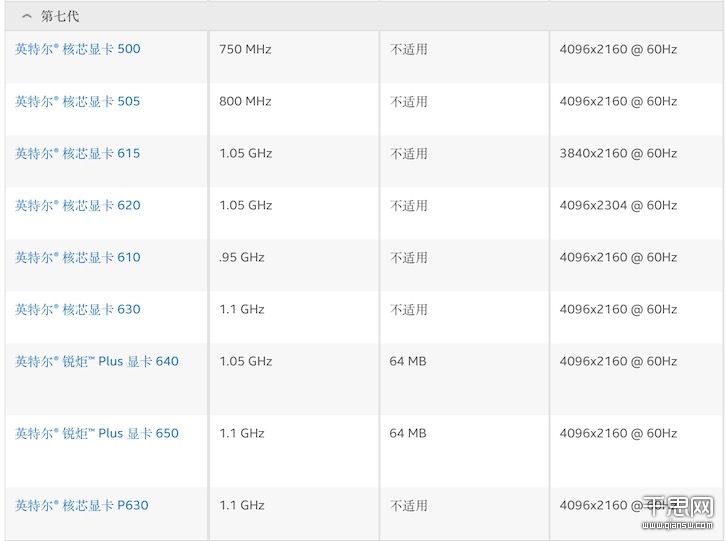
Task: Click 64 MB in the Plus 650 row
Action: [408, 433]
